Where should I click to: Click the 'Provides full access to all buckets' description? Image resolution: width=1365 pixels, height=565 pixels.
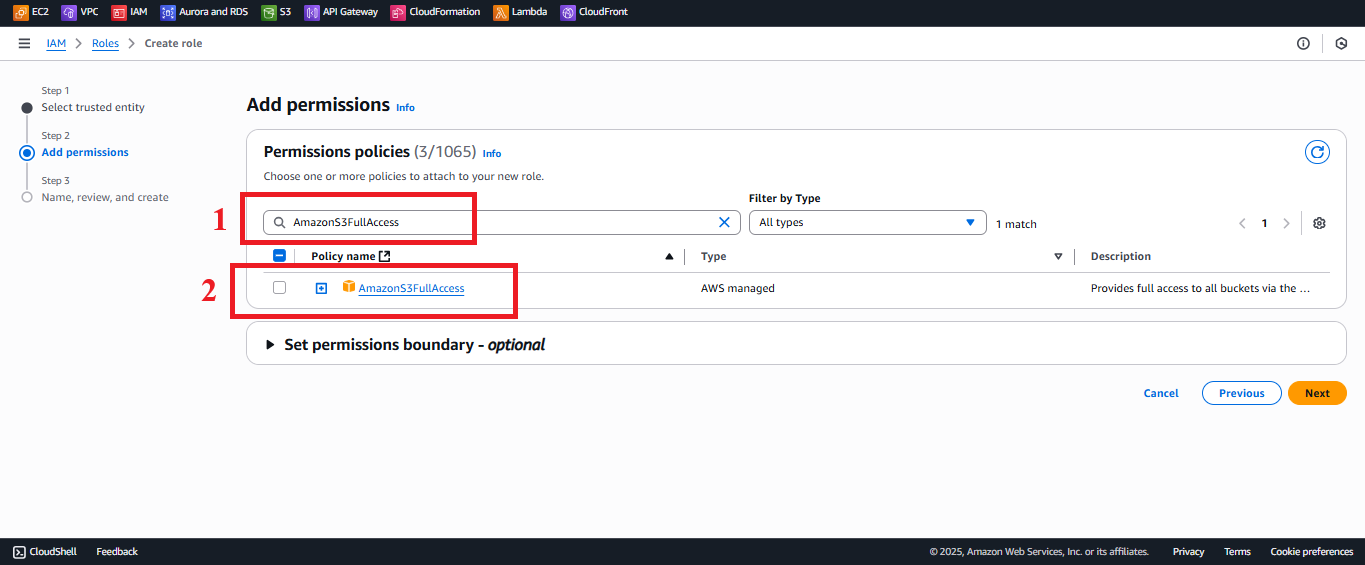coord(1200,288)
